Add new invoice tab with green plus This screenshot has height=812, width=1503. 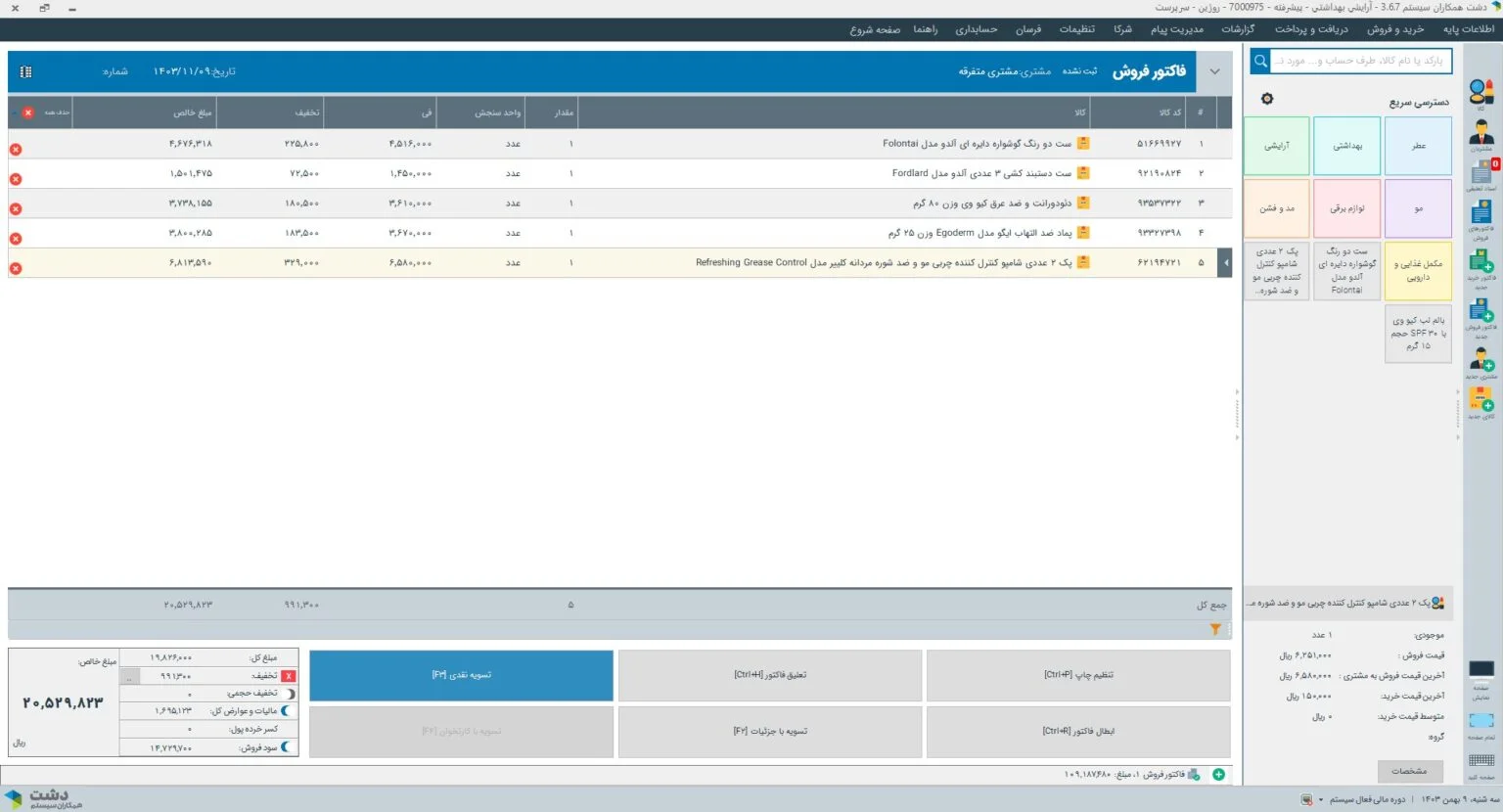1218,774
